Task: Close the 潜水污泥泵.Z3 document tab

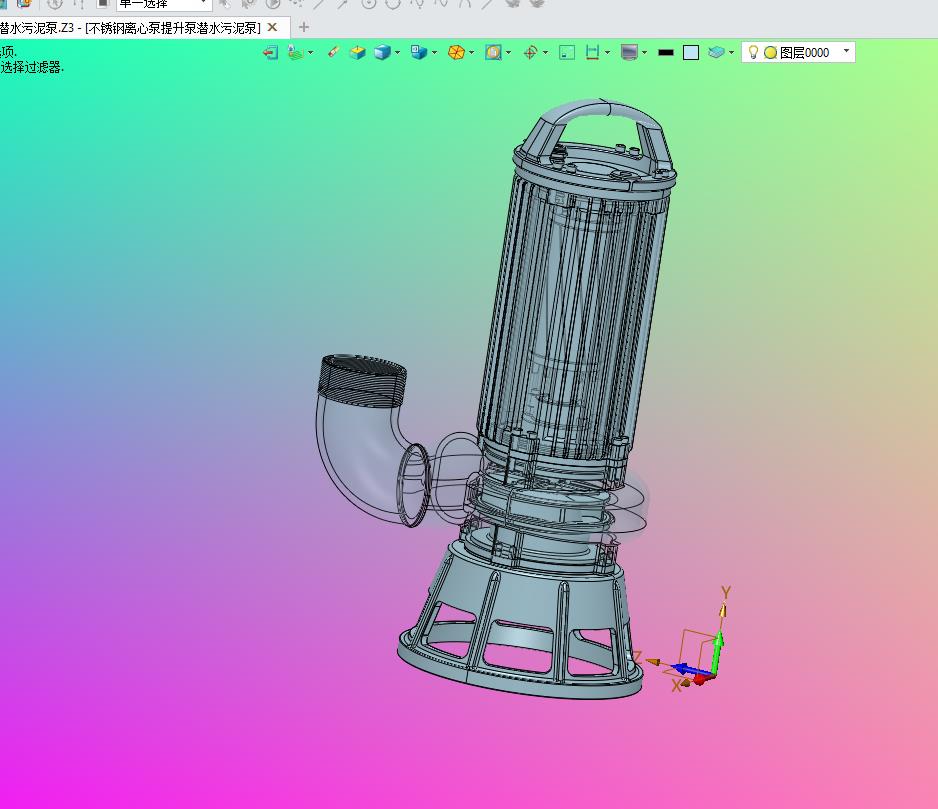Action: [272, 28]
